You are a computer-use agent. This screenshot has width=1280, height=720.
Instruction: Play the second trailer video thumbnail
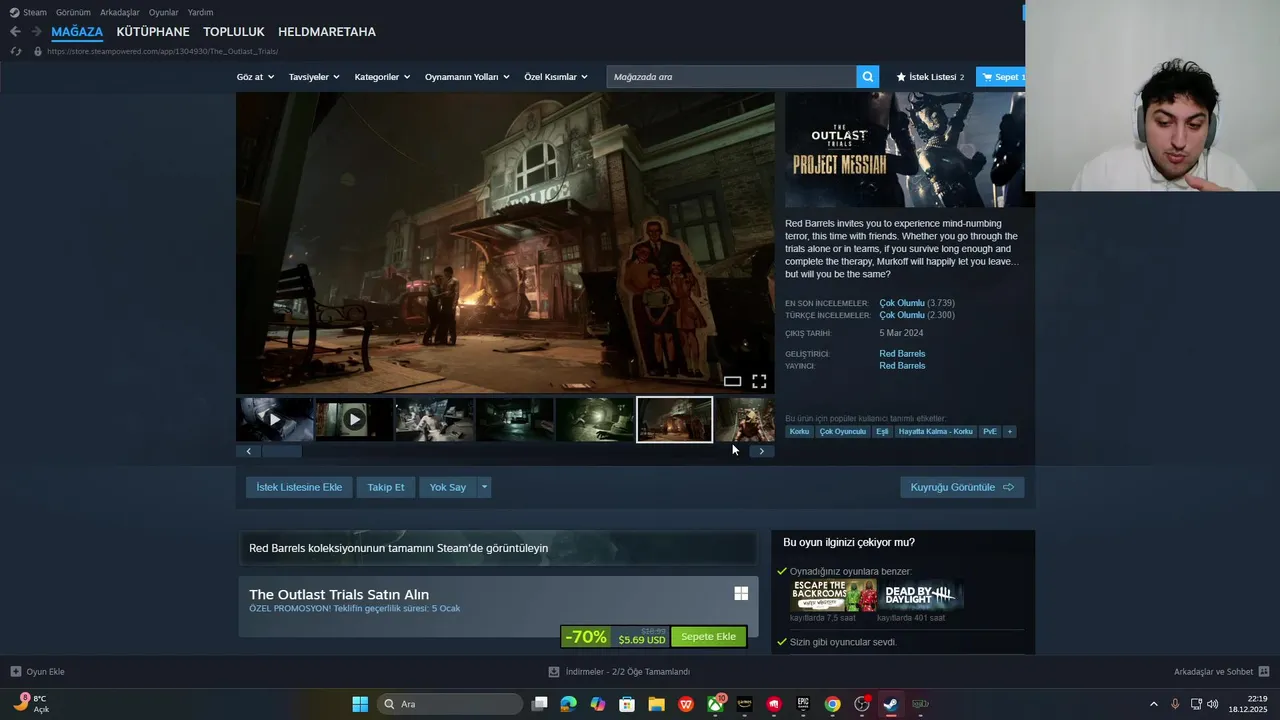click(354, 420)
